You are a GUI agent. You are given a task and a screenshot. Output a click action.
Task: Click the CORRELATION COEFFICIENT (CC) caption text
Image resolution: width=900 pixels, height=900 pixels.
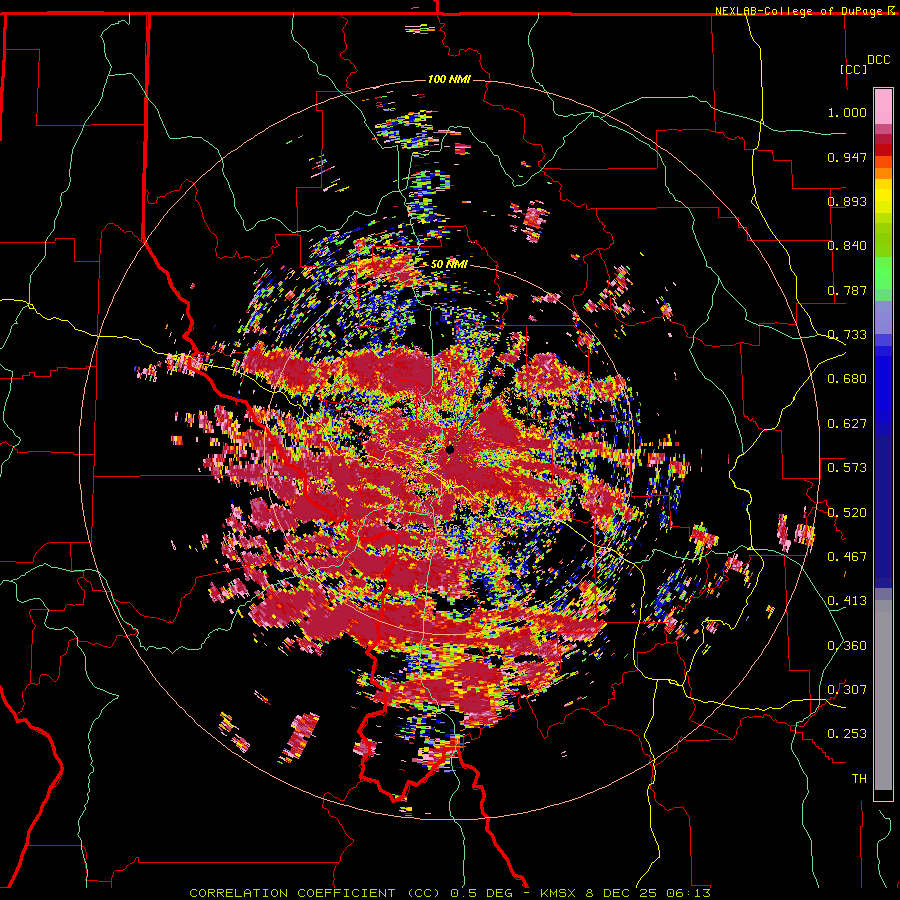point(315,893)
